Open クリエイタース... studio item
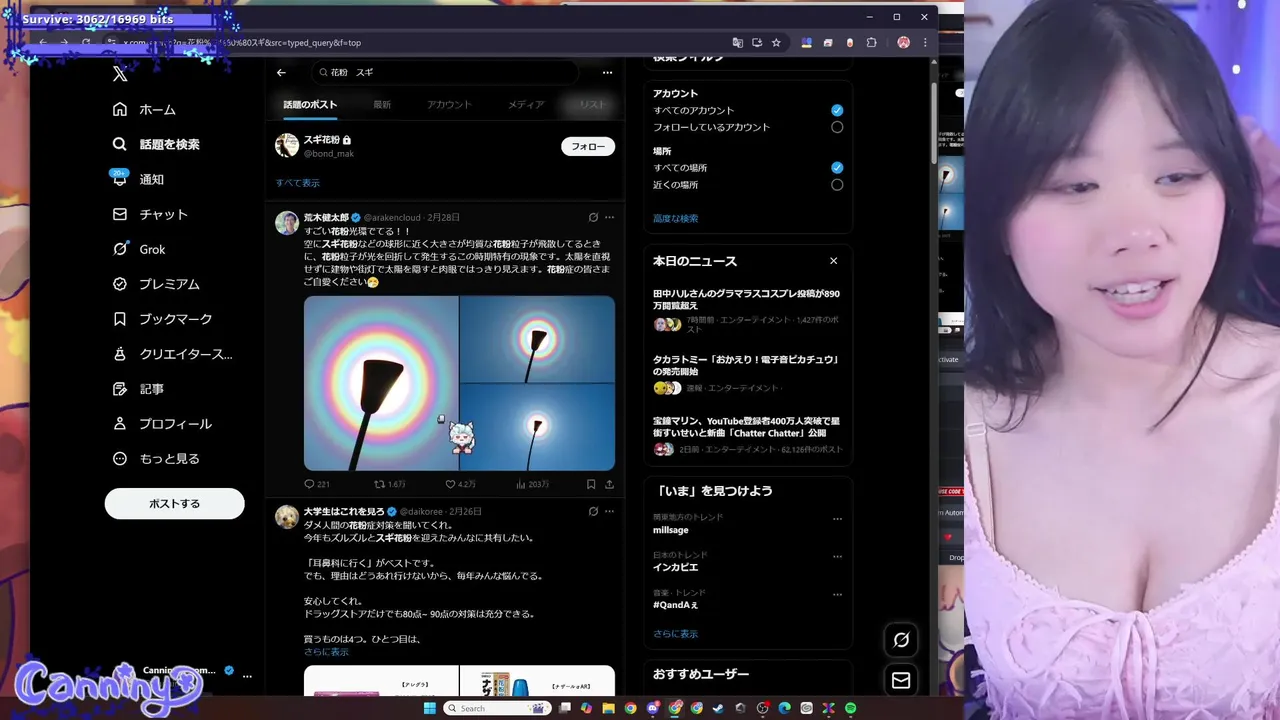Viewport: 1280px width, 720px height. click(172, 354)
